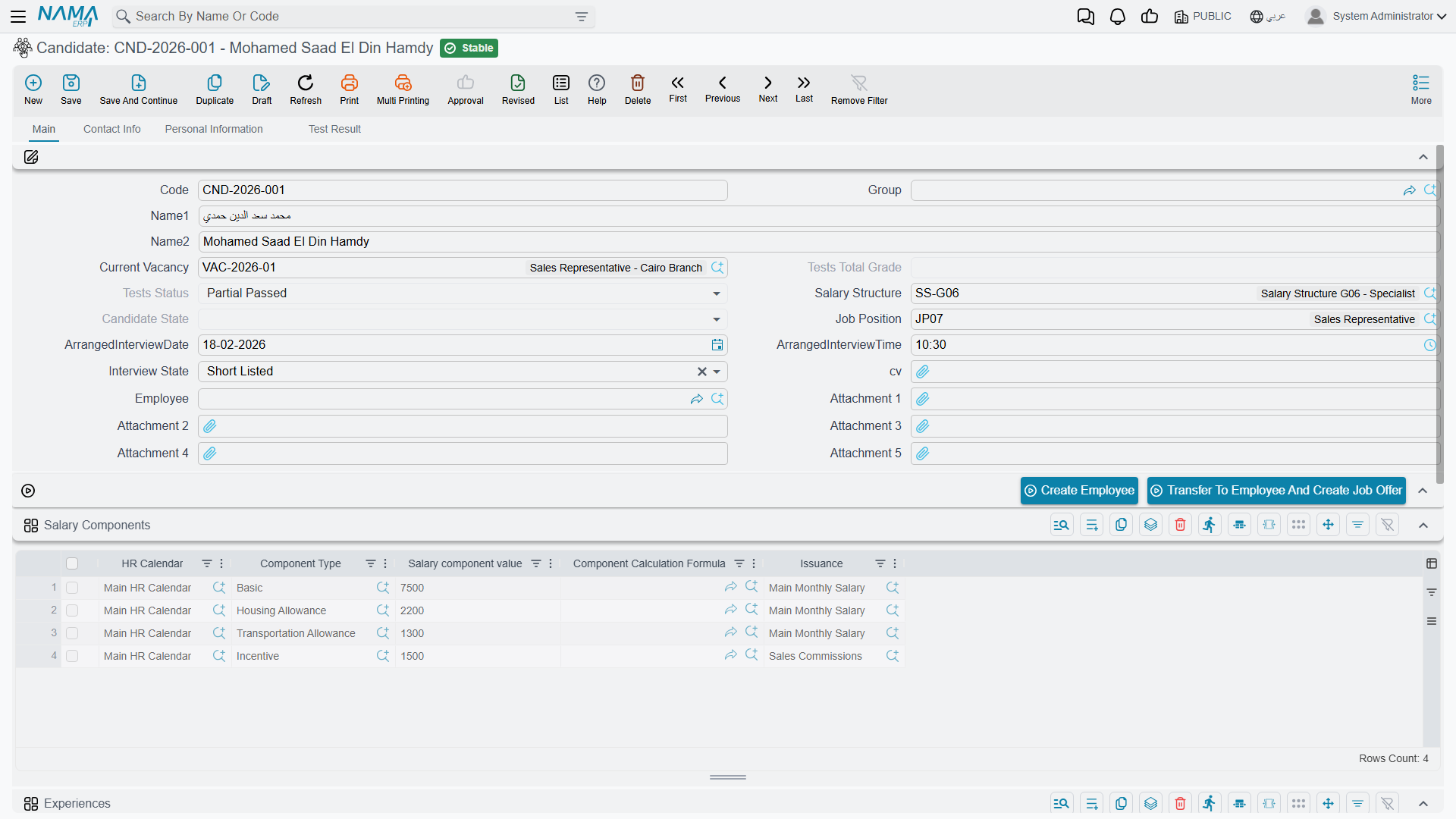Viewport: 1456px width, 819px height.
Task: Open the ArrangedInterviewDate calendar picker
Action: [717, 345]
